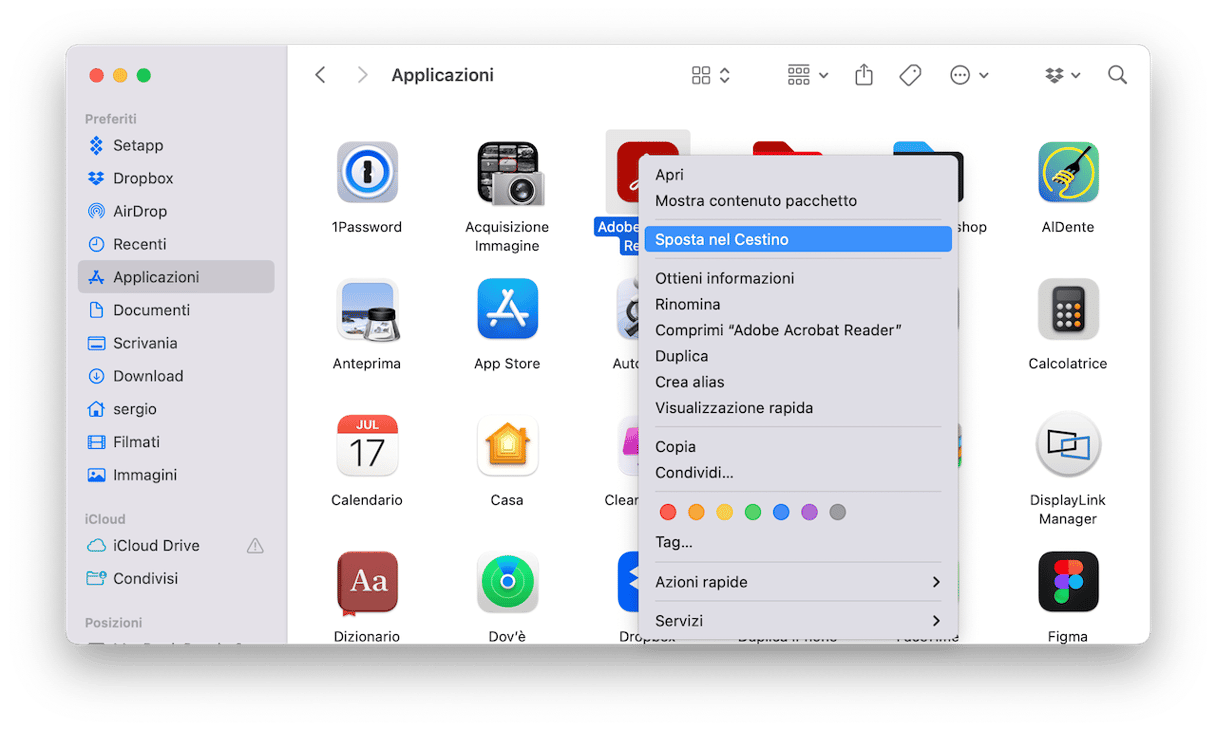Click the tag icon in the Finder toolbar
The height and width of the screenshot is (731, 1216).
pos(910,75)
